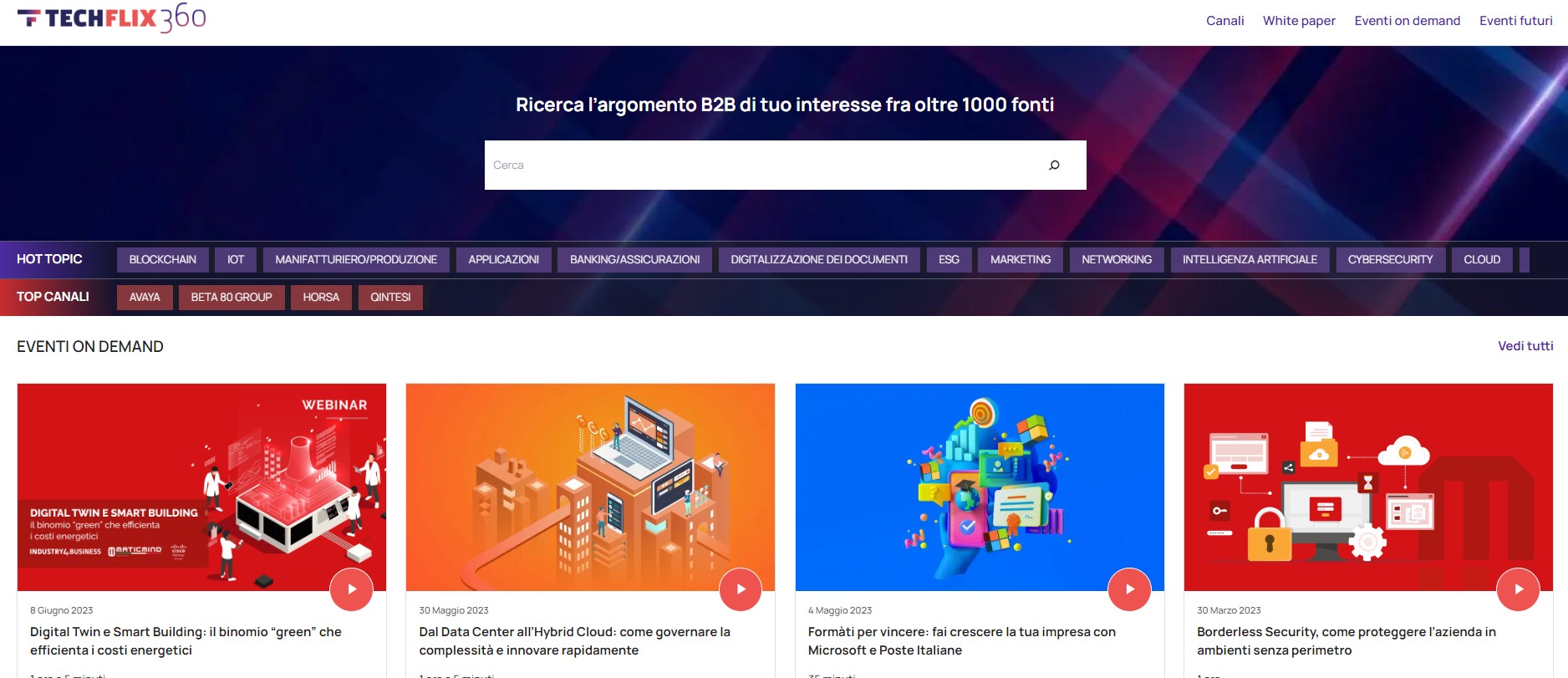
Task: Open the orange Hybrid Cloud event thumbnail
Action: click(x=590, y=487)
